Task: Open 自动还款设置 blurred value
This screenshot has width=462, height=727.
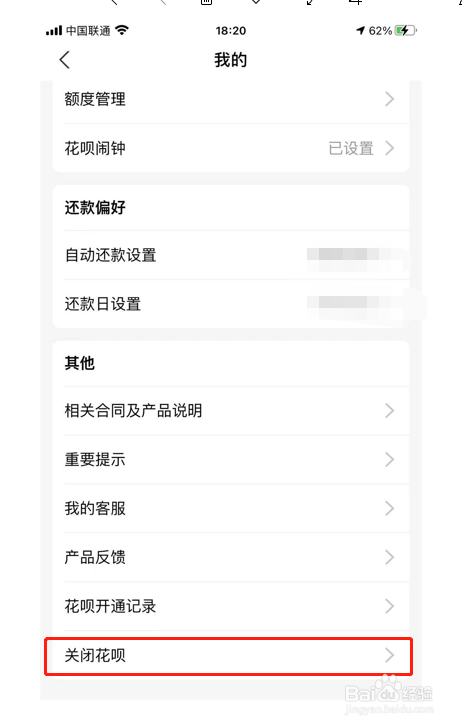Action: tap(357, 255)
